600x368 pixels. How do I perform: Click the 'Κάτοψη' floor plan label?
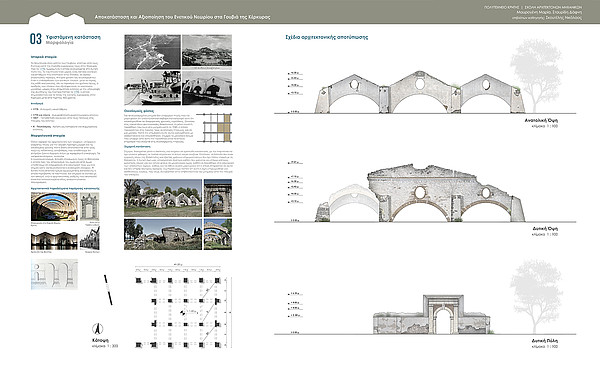(100, 340)
